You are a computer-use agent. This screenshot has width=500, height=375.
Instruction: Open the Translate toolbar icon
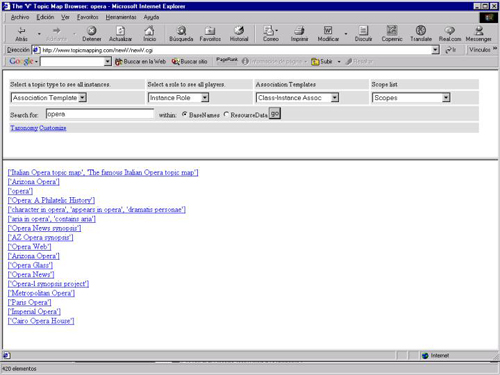coord(421,30)
